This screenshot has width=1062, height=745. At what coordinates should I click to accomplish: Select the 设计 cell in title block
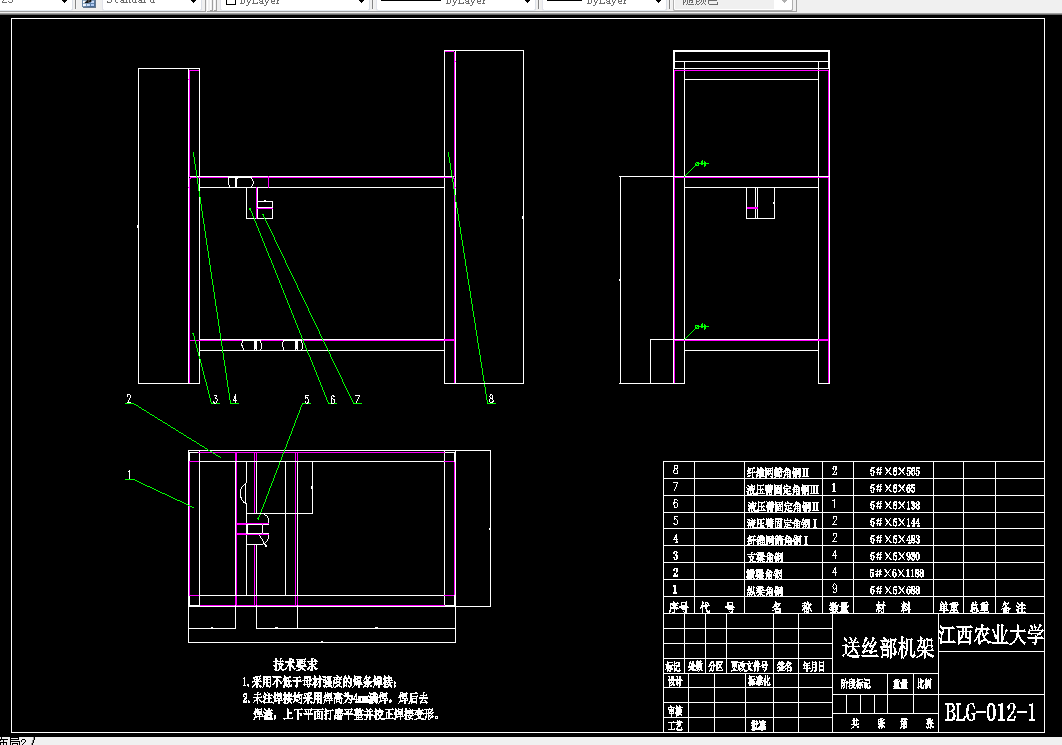coord(675,681)
